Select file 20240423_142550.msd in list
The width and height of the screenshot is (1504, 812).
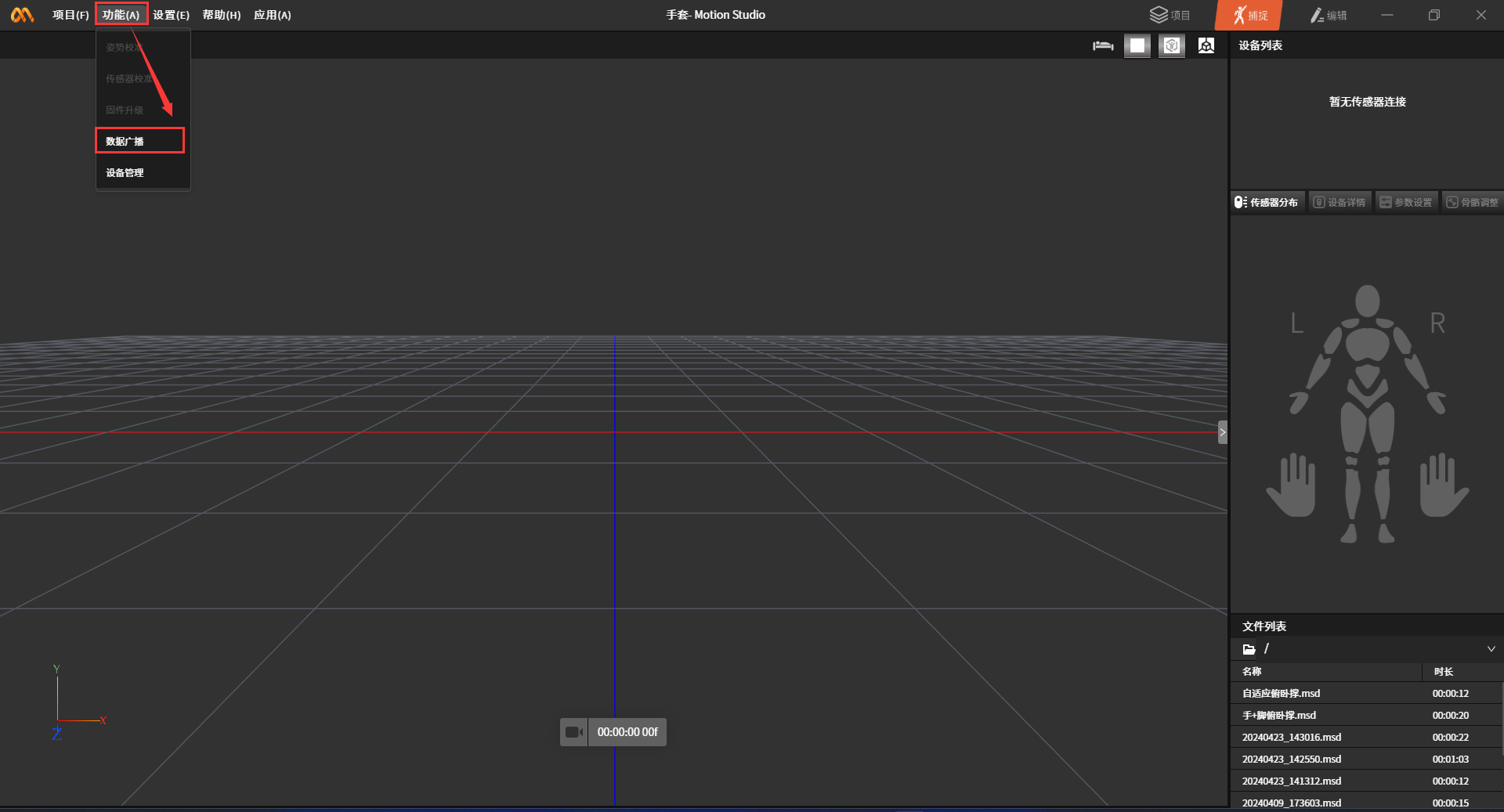1291,760
